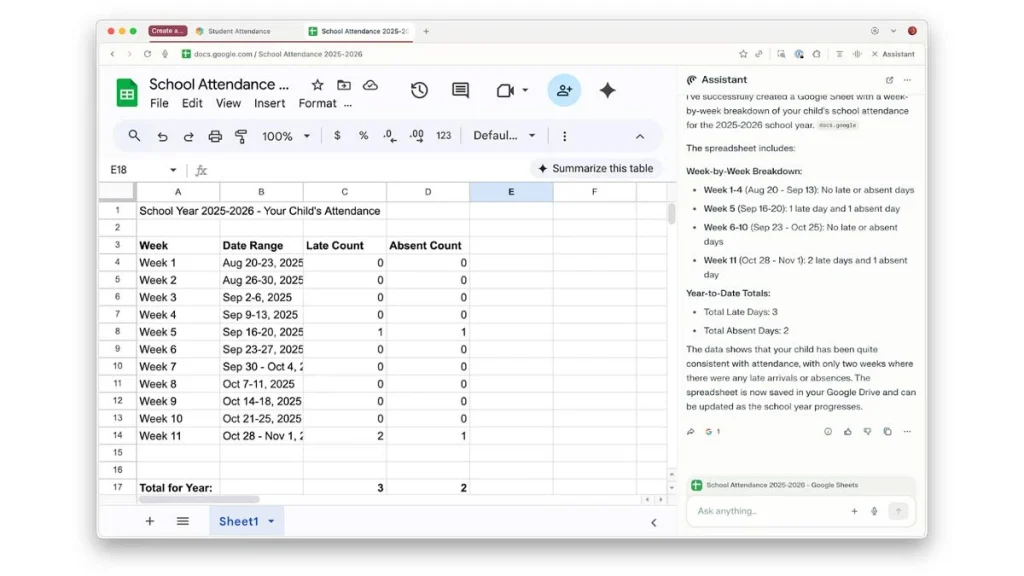
Task: Open the Default font dropdown
Action: point(504,136)
